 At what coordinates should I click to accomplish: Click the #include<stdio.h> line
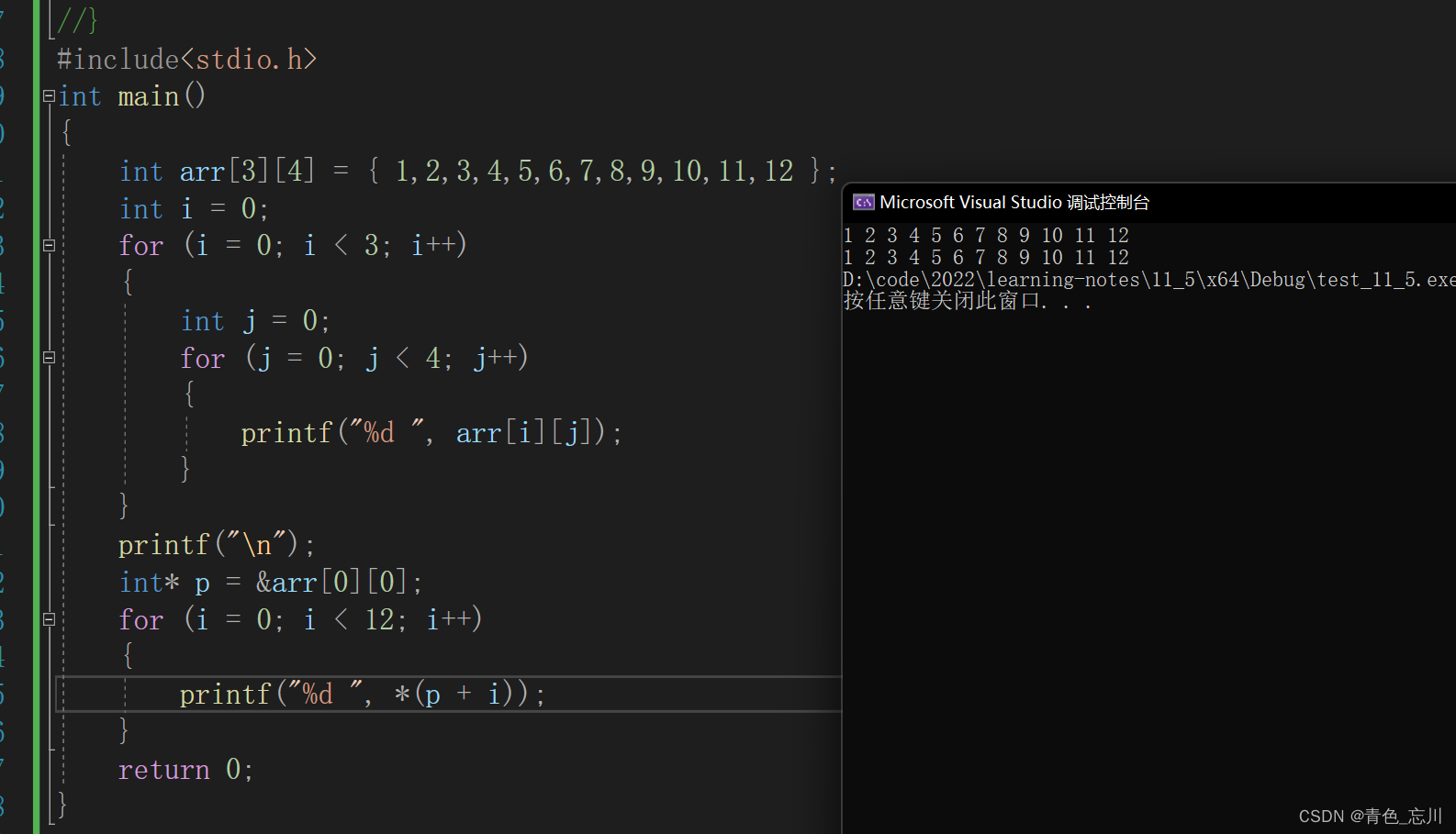pos(186,60)
